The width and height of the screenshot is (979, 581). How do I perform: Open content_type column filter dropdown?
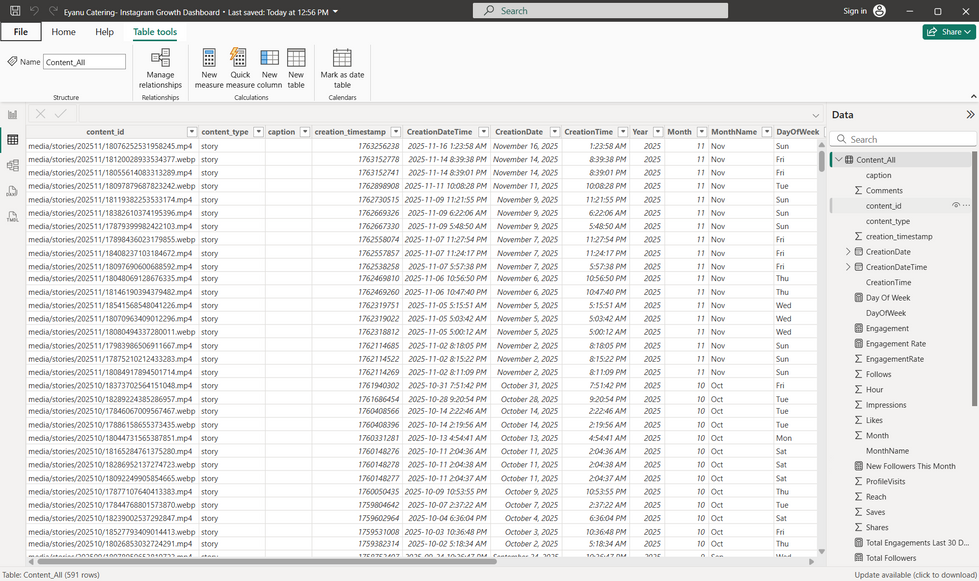(x=258, y=132)
